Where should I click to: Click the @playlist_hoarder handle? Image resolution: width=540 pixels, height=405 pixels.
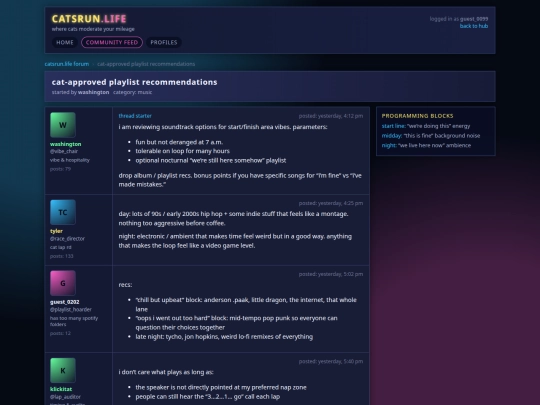click(71, 309)
